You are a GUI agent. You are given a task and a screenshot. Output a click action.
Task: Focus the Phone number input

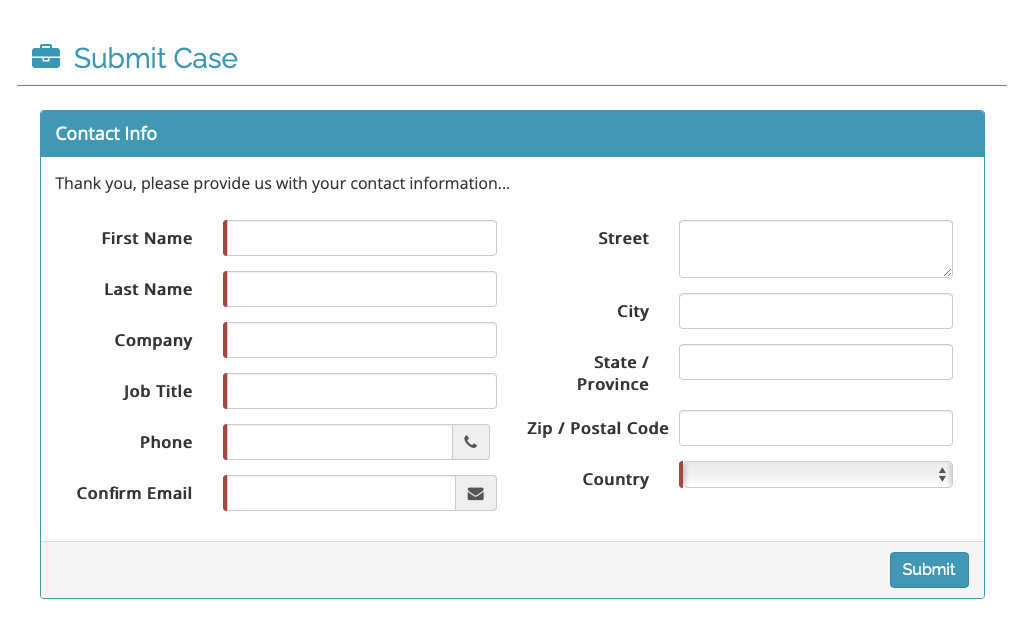click(x=339, y=442)
